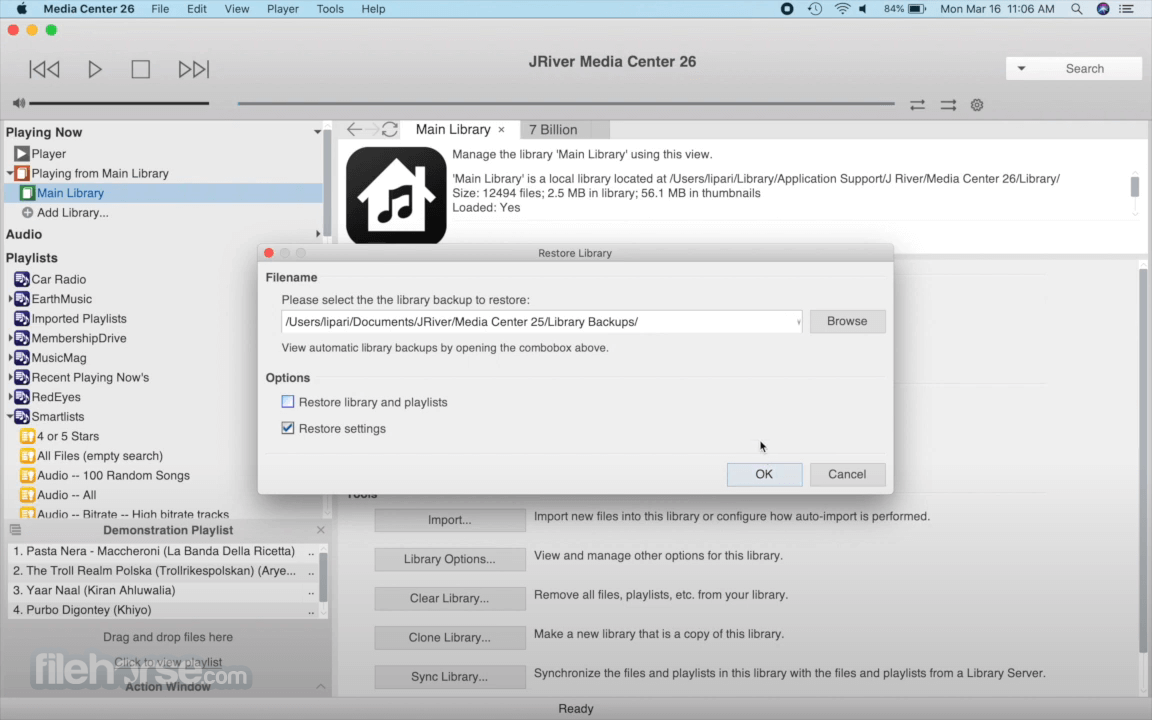
Task: Click the Add Library plus icon
Action: click(x=27, y=212)
